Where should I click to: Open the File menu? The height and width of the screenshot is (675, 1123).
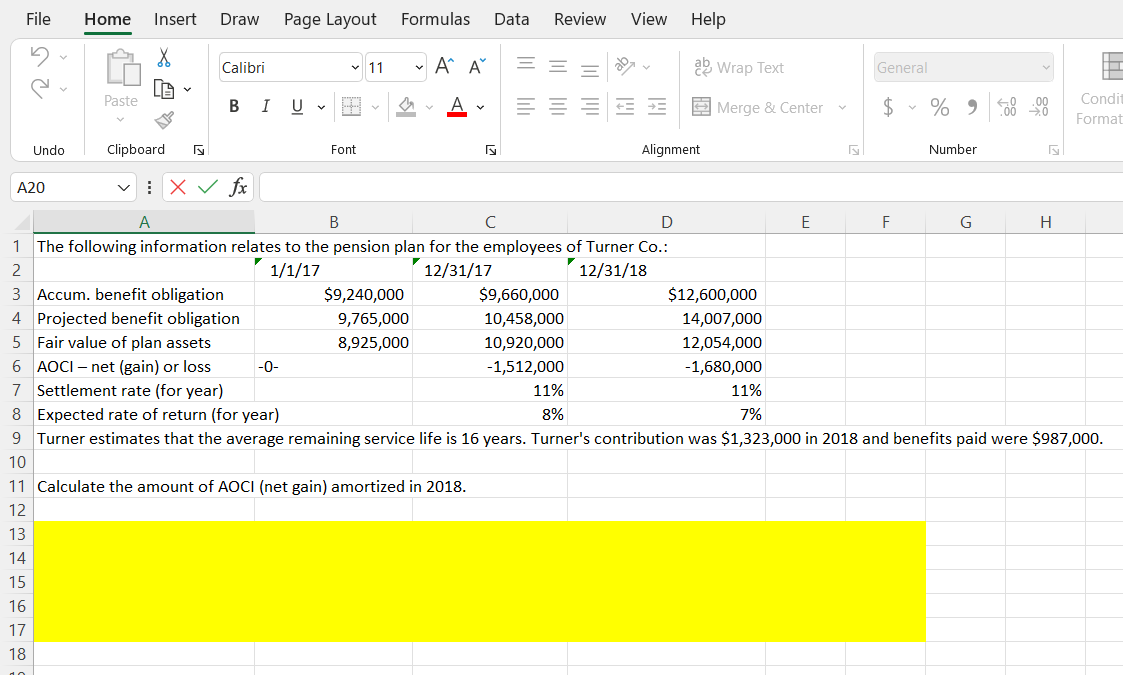pyautogui.click(x=38, y=19)
